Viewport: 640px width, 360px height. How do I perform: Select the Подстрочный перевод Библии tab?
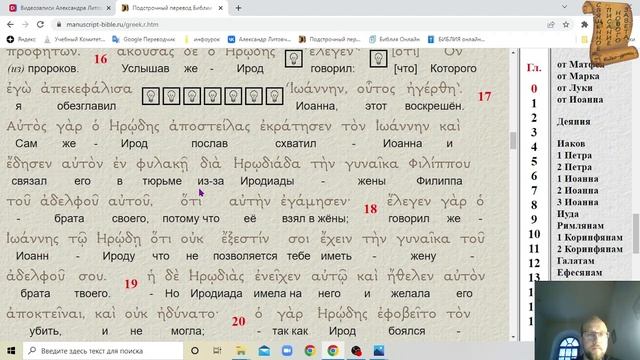(x=171, y=8)
